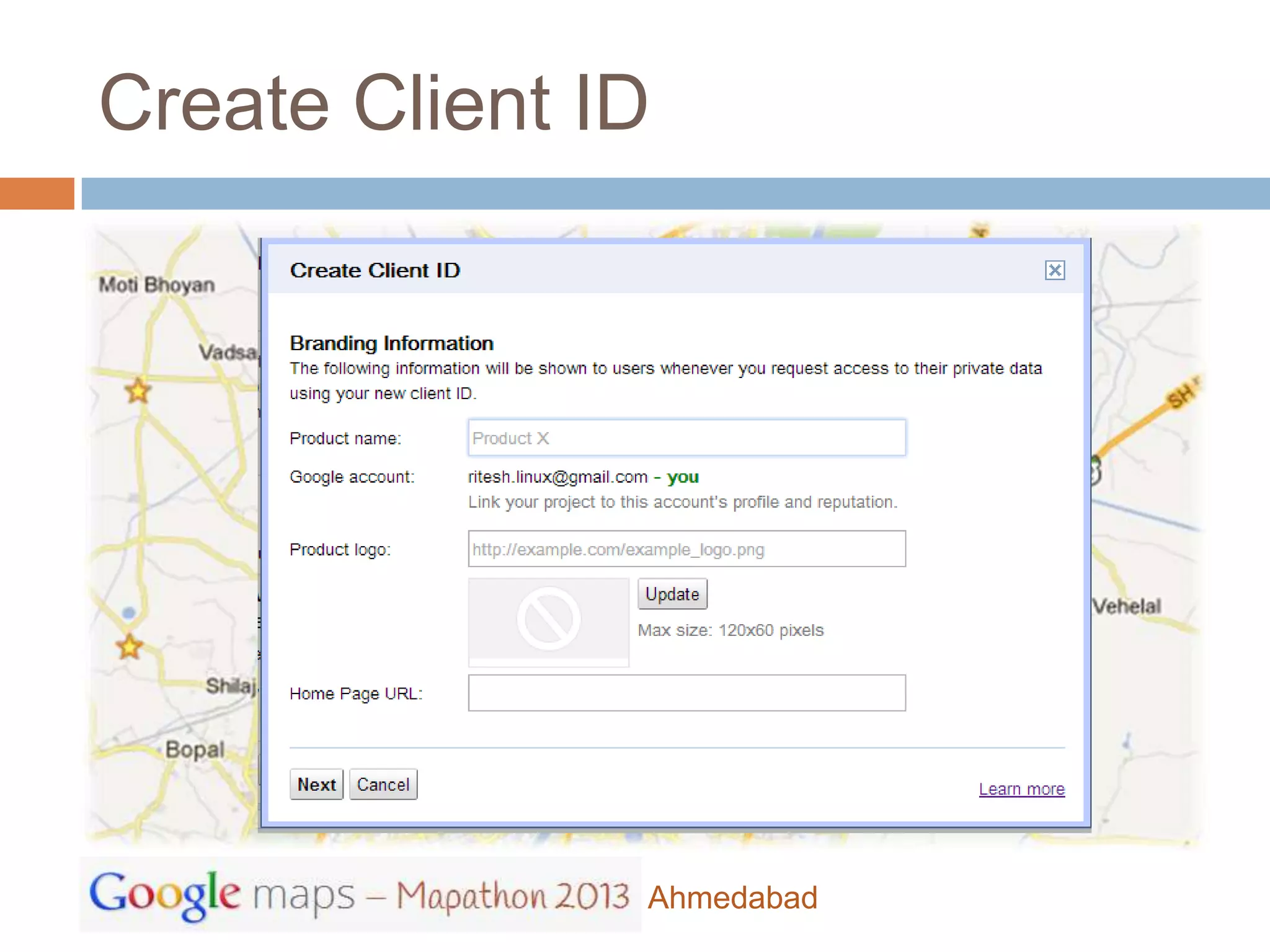1270x952 pixels.
Task: Click the blue dot marker on map
Action: tap(129, 613)
